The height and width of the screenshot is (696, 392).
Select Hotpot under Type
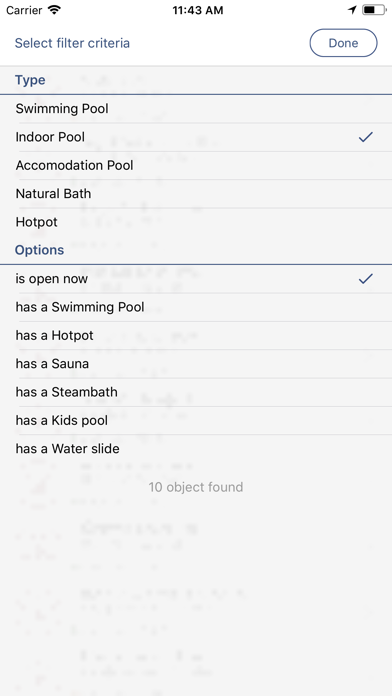pos(196,222)
